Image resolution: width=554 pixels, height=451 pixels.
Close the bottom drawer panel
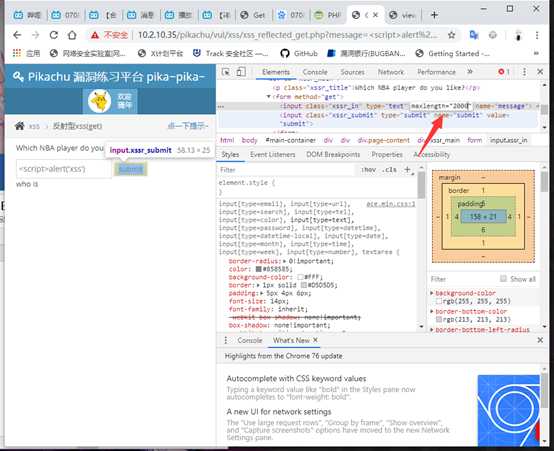540,340
